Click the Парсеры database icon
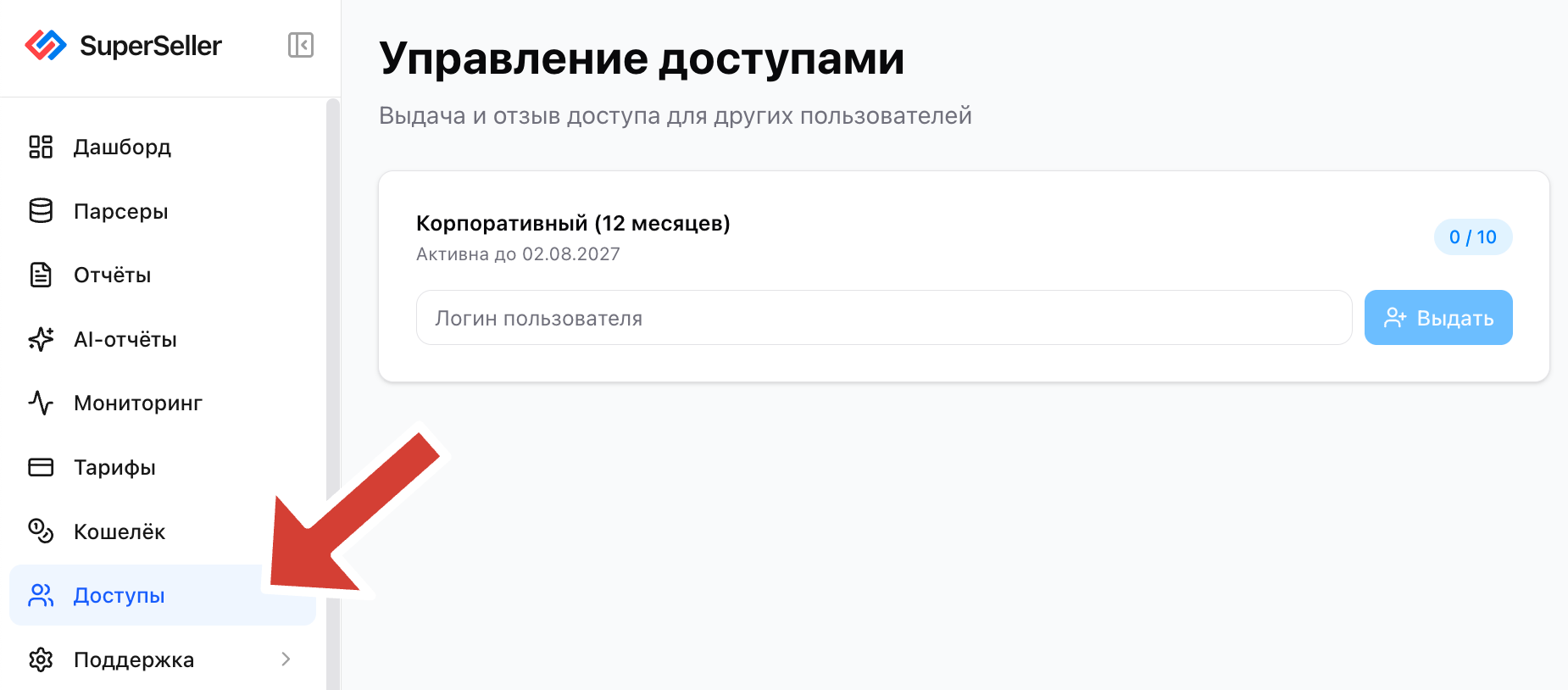 (41, 211)
